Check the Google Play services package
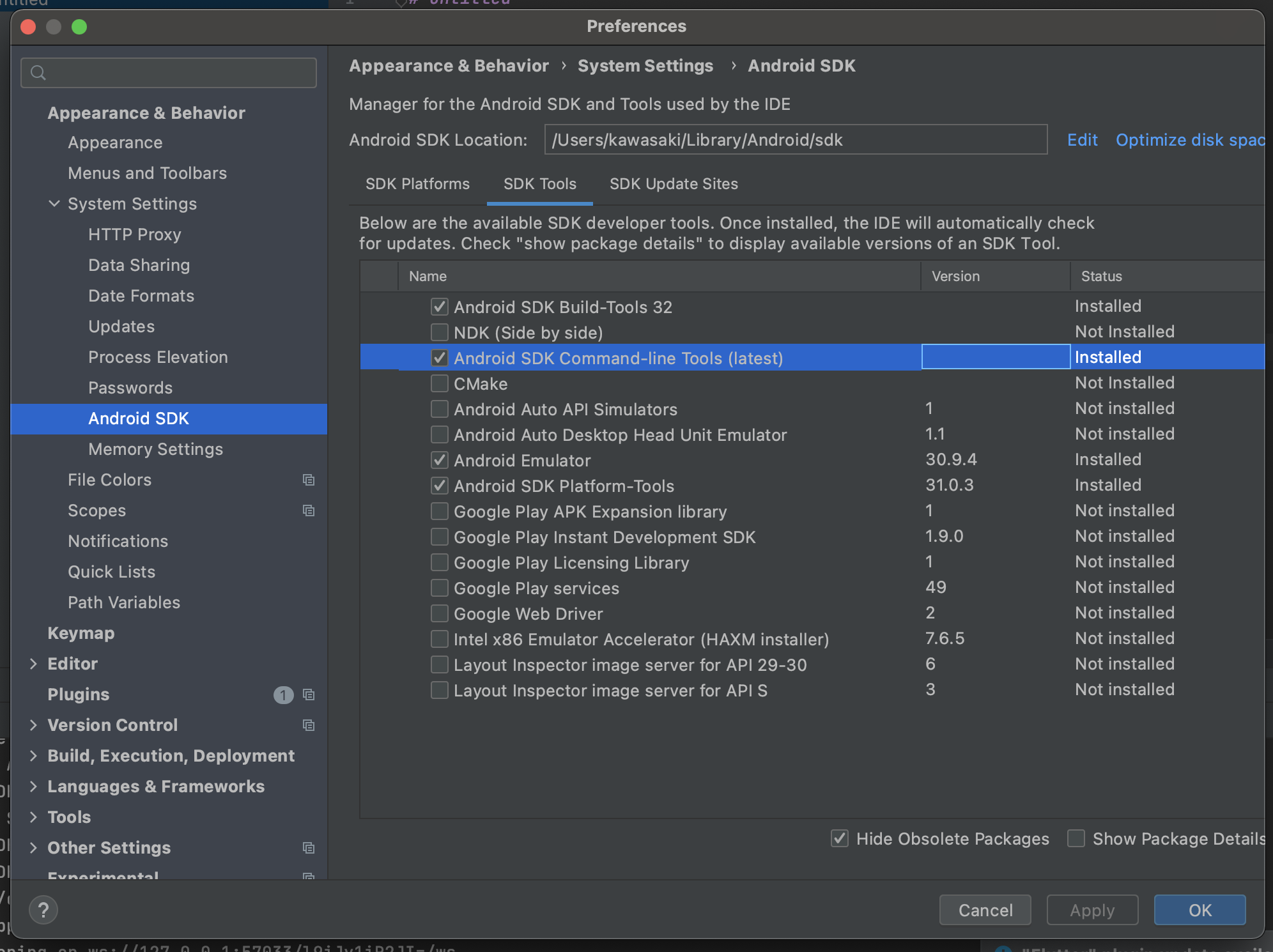The image size is (1273, 952). (440, 588)
